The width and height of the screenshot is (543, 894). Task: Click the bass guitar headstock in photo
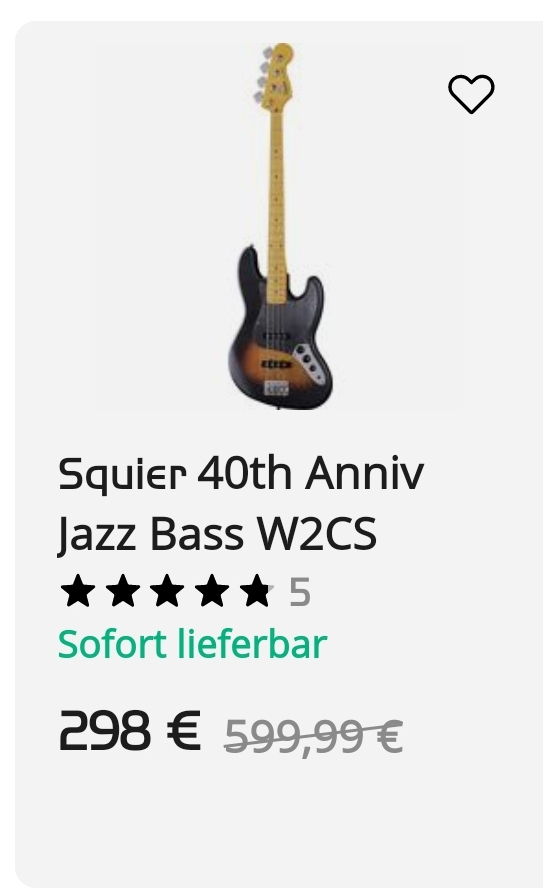276,76
